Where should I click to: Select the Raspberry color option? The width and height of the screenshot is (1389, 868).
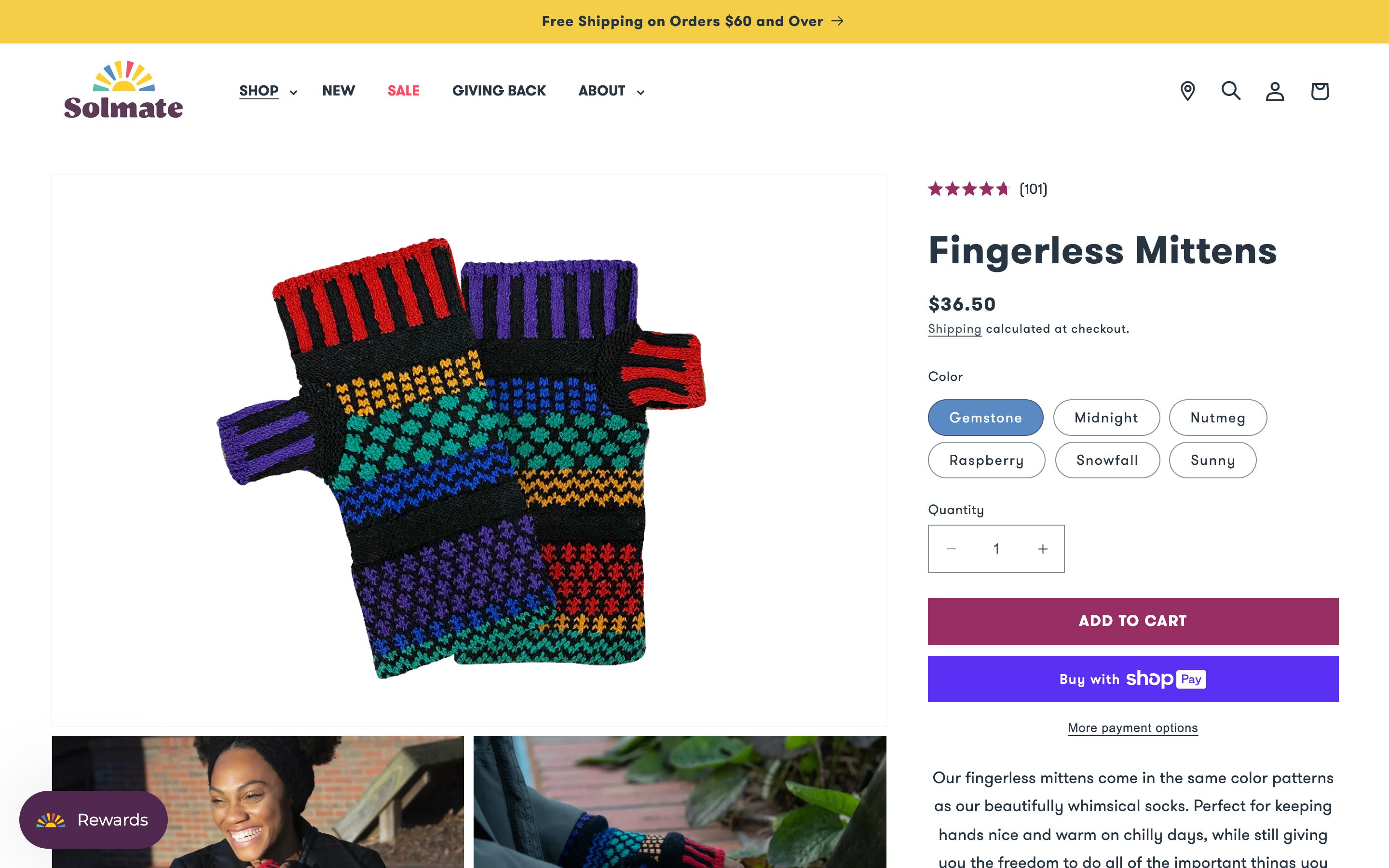pos(986,460)
